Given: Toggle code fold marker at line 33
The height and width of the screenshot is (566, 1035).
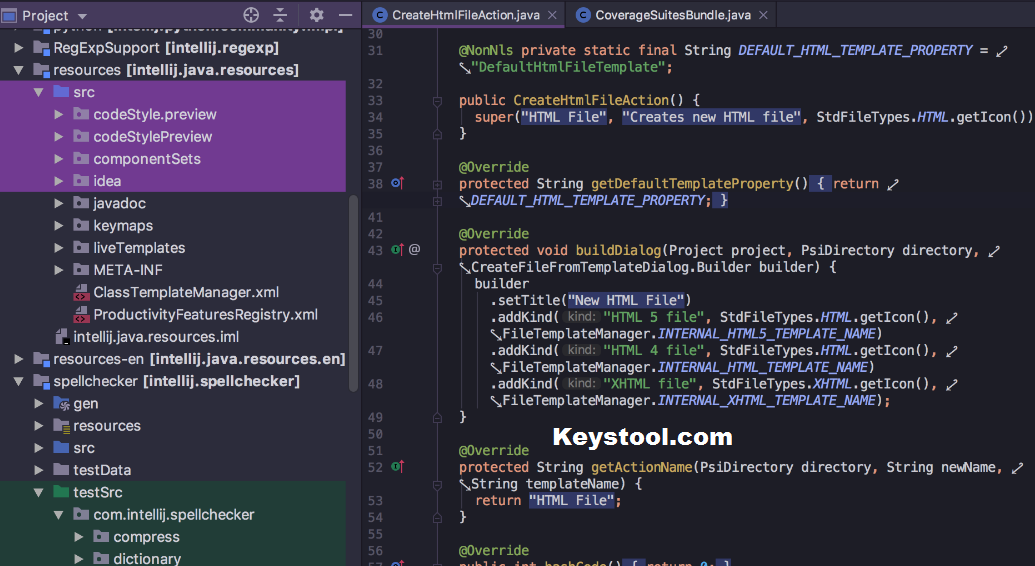Looking at the screenshot, I should coord(437,101).
